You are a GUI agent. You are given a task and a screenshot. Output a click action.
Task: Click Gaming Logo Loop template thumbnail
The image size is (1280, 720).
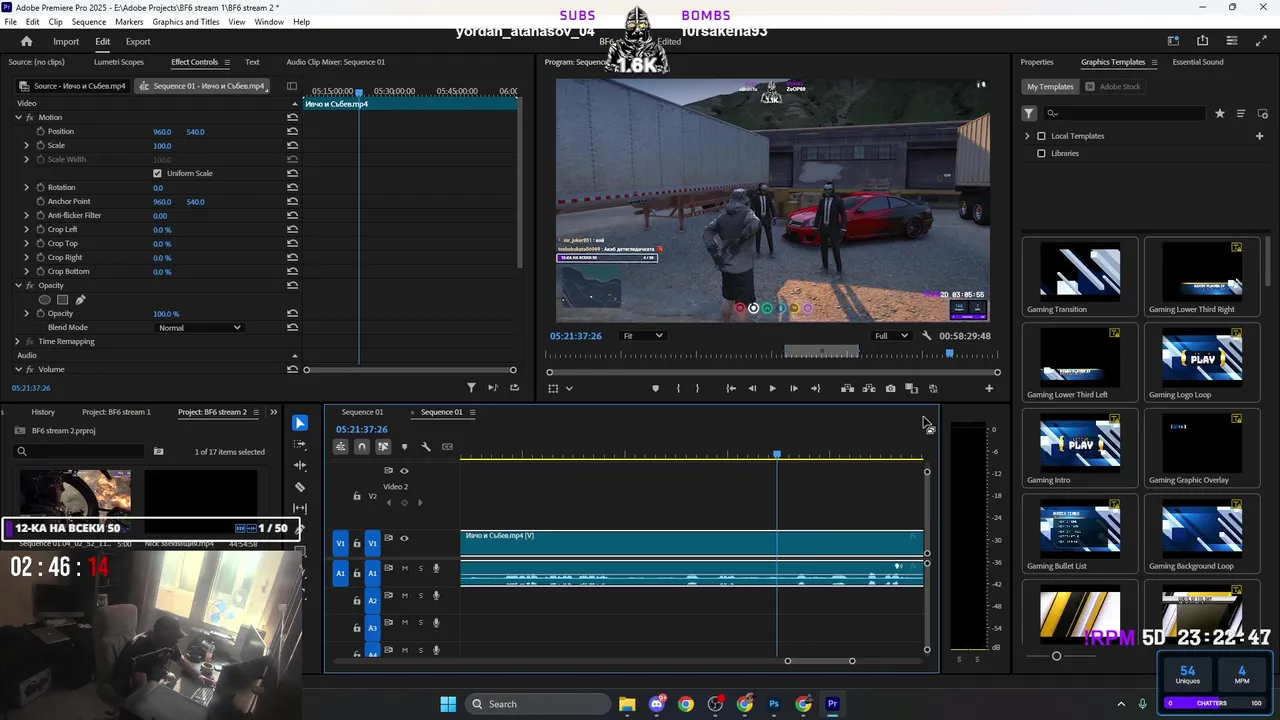[1201, 360]
